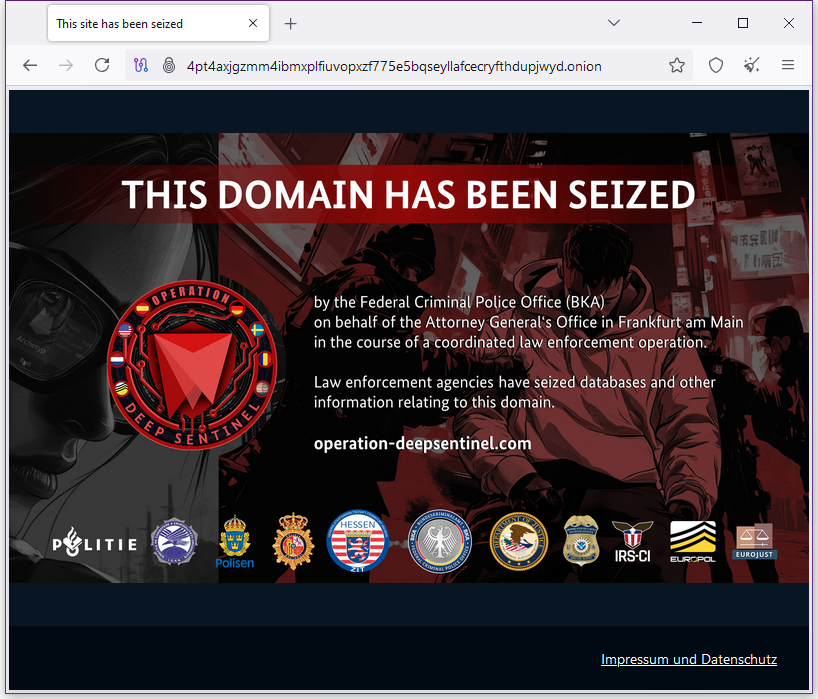Click the operation-deepsentinel.com text
Screen dimensions: 818x699
point(422,444)
